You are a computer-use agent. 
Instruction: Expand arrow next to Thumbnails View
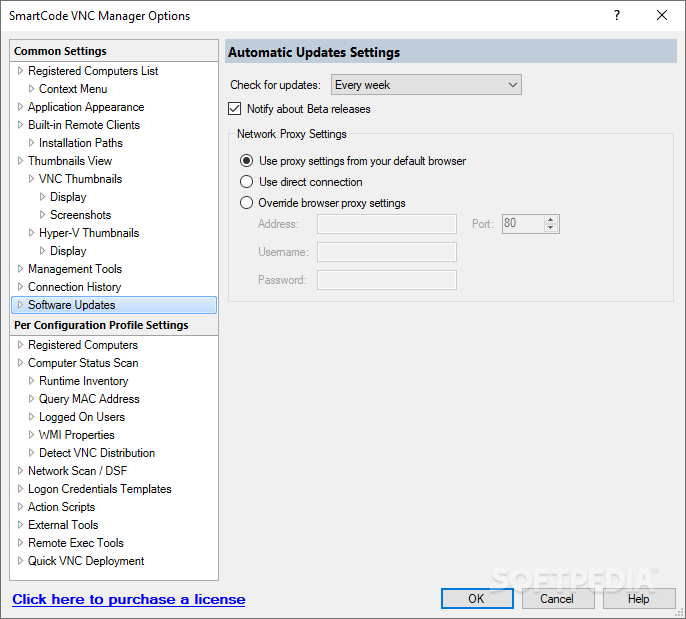[x=20, y=161]
